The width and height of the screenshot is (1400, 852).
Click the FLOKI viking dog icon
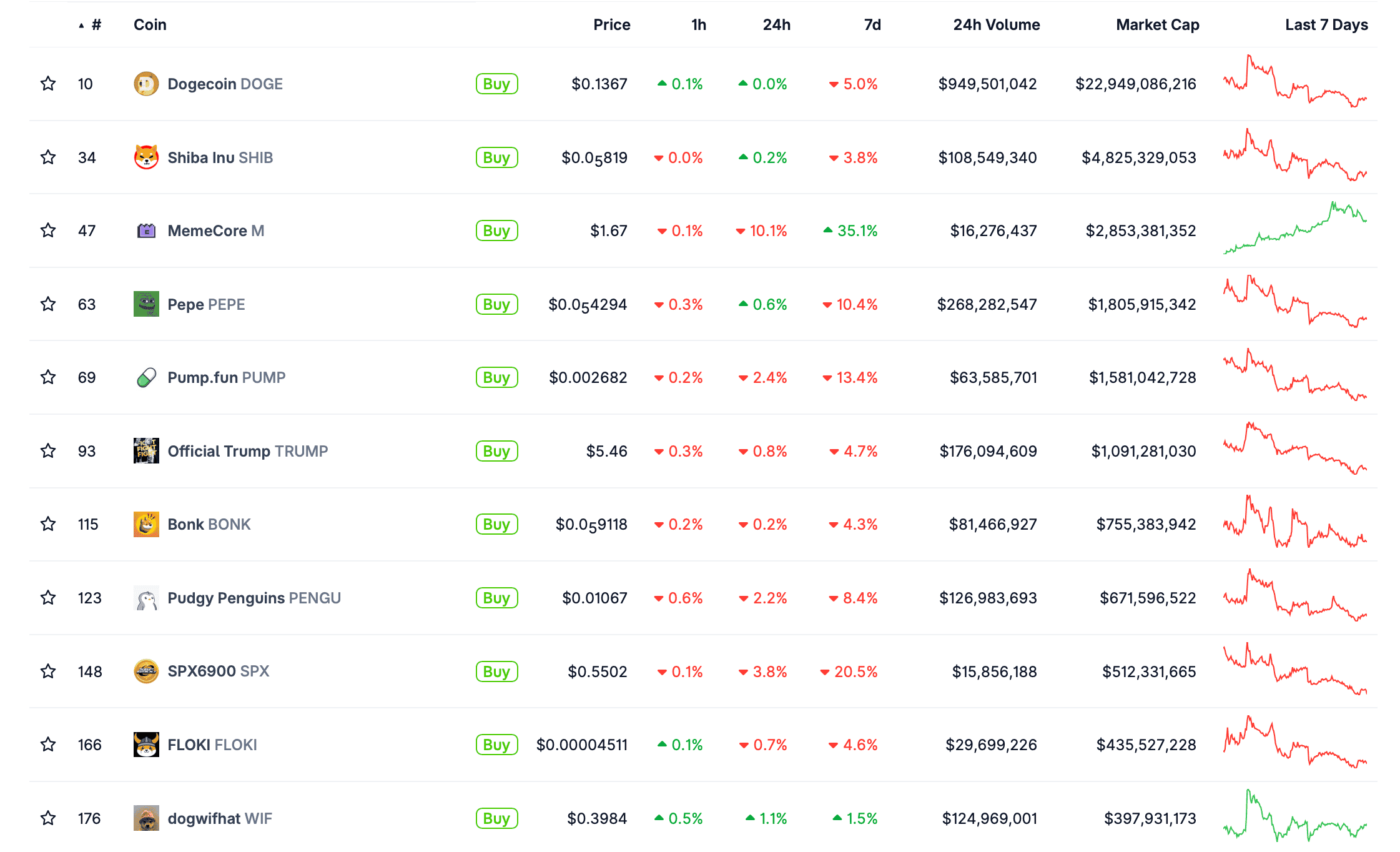tap(146, 745)
